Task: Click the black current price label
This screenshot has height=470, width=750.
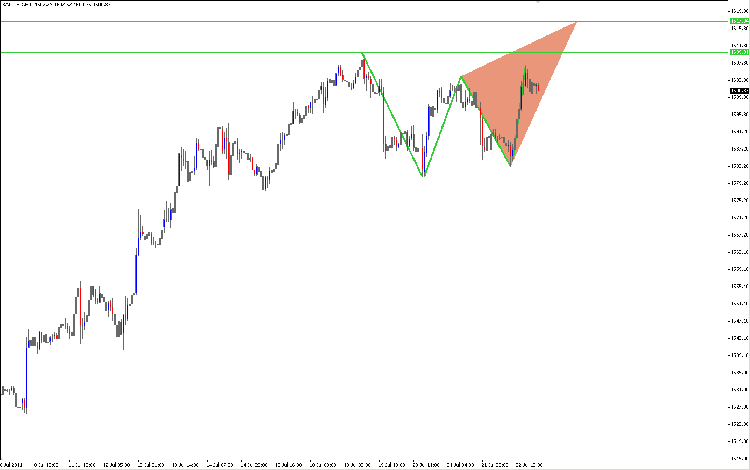Action: pyautogui.click(x=739, y=91)
